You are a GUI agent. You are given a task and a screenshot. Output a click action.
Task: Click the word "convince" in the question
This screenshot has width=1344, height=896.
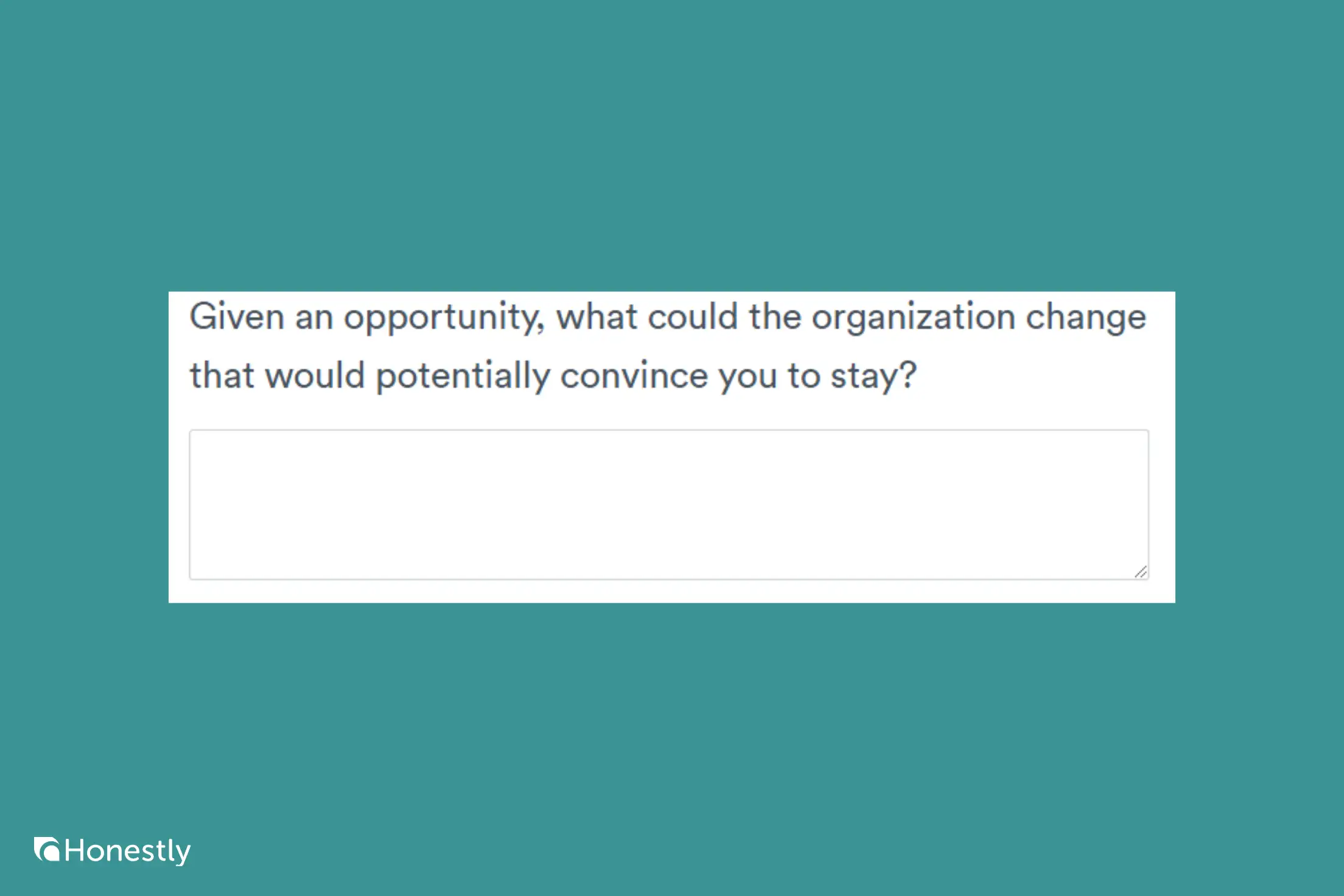[x=634, y=376]
